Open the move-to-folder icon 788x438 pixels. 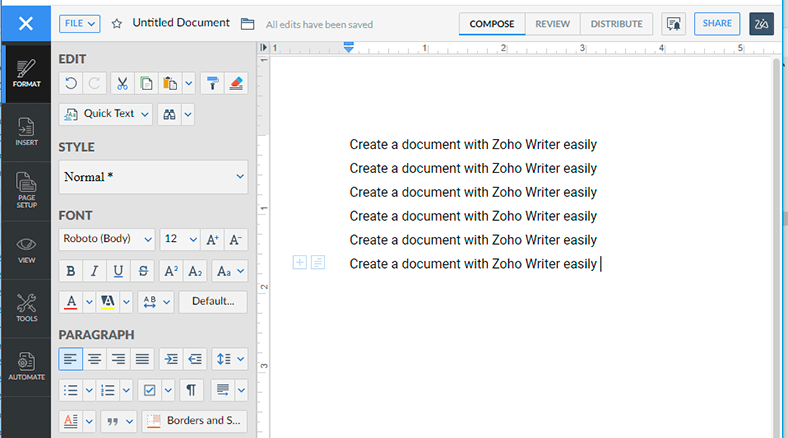click(x=247, y=24)
